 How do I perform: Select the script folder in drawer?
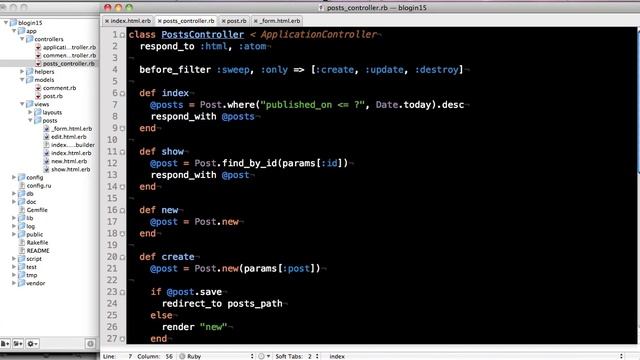(34, 259)
